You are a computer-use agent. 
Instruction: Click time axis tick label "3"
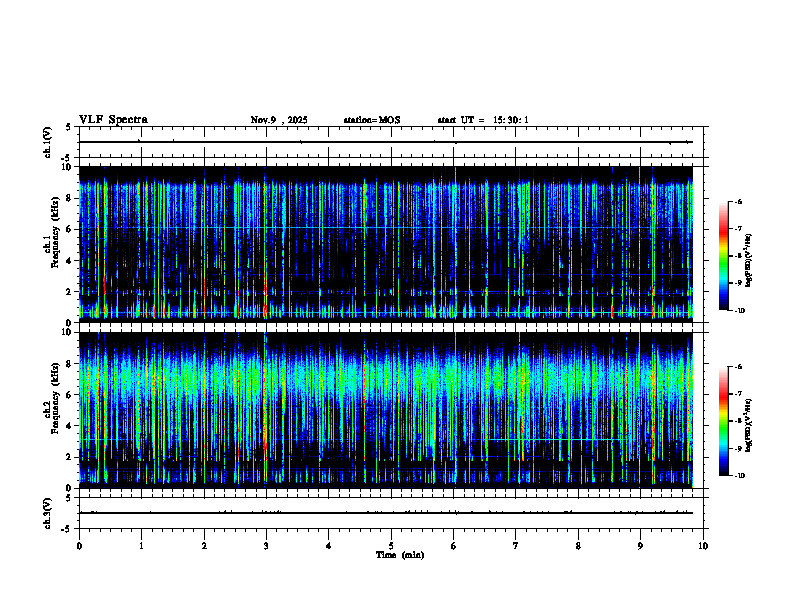266,546
